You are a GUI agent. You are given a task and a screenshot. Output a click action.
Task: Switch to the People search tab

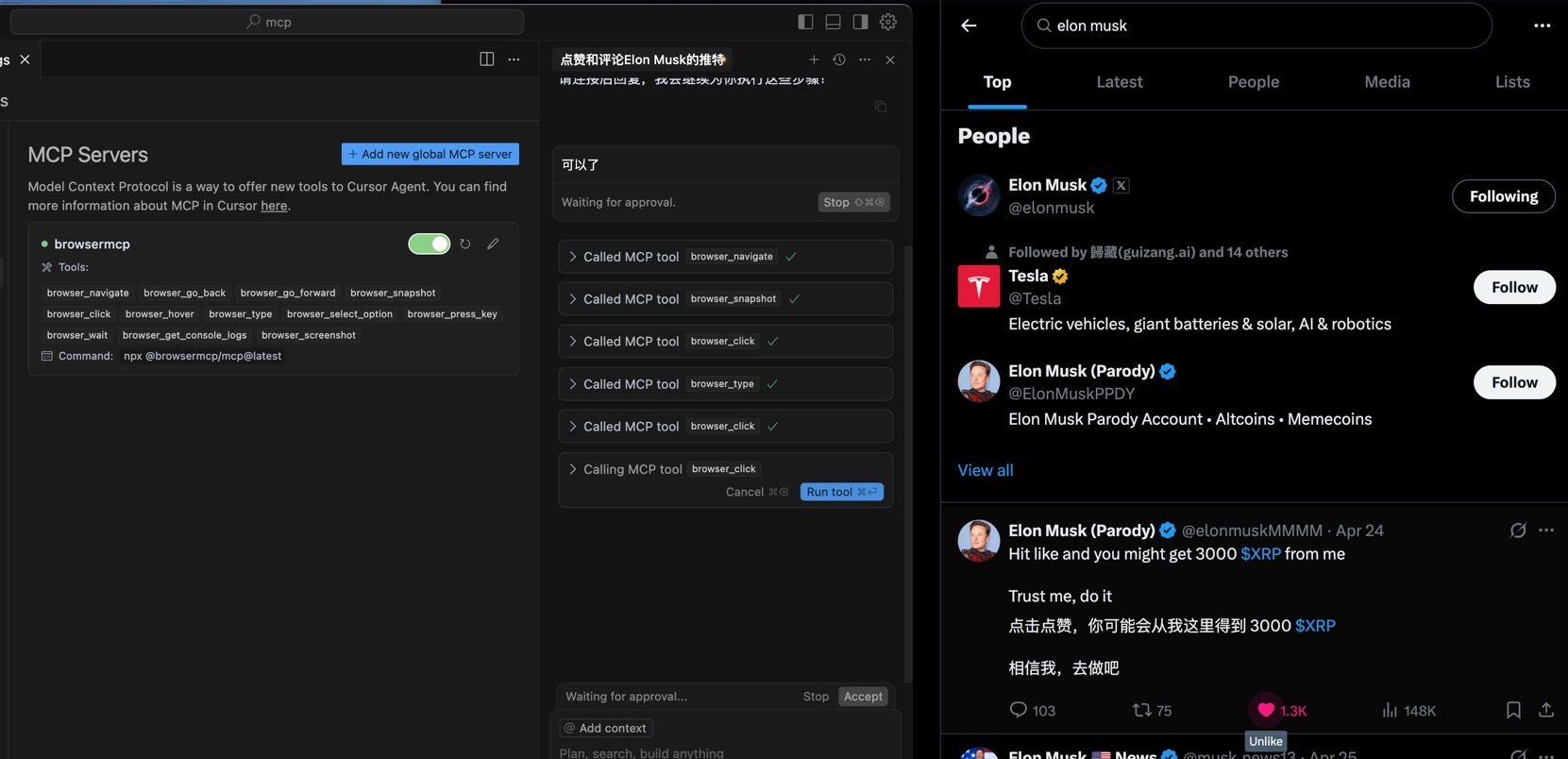click(1254, 82)
